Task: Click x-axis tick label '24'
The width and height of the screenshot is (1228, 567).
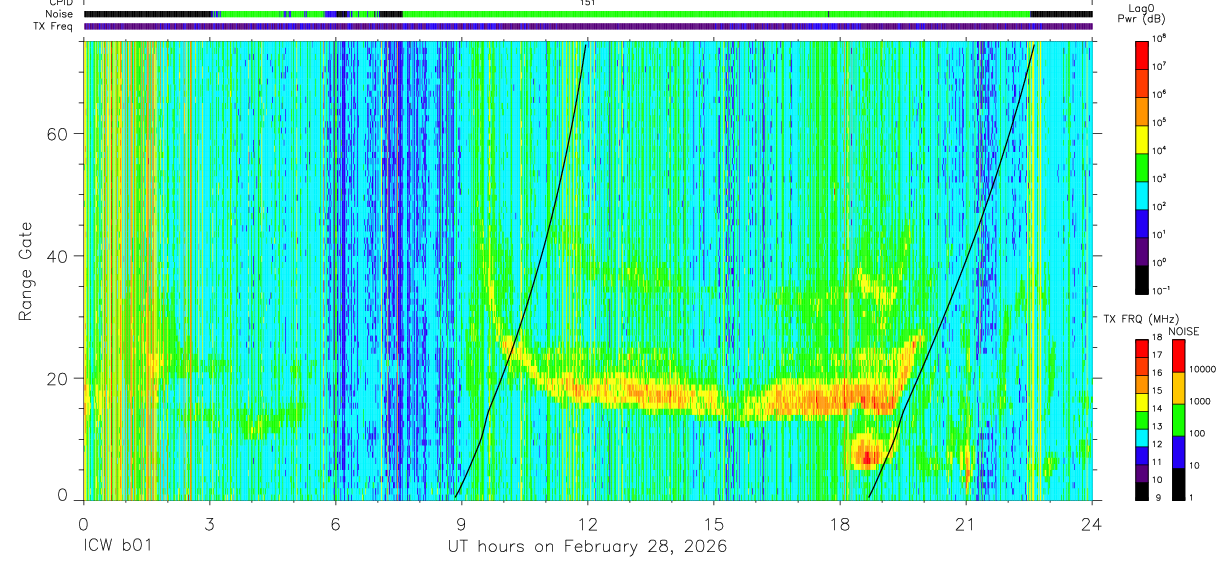Action: click(x=1092, y=523)
